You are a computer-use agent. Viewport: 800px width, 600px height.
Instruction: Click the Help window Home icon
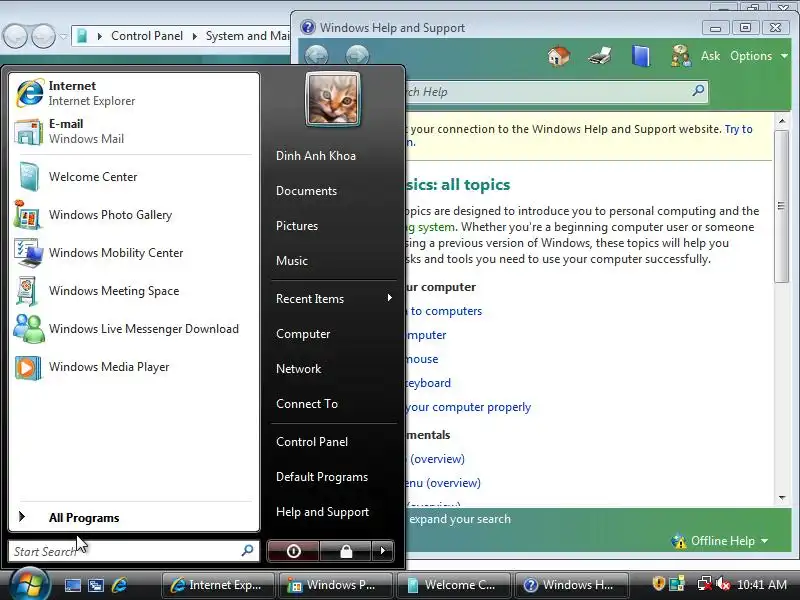[x=559, y=56]
